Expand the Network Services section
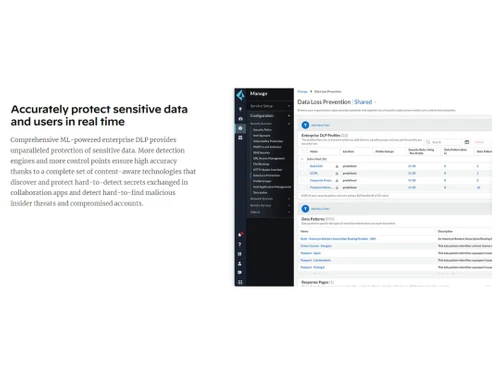 270,199
